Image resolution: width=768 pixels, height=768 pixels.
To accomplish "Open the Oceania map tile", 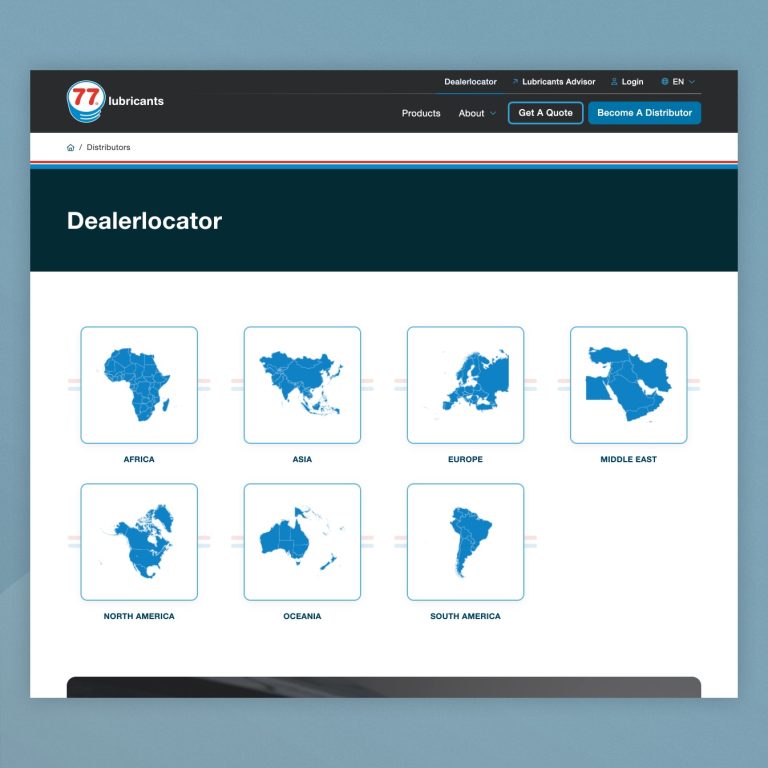I will pos(302,542).
